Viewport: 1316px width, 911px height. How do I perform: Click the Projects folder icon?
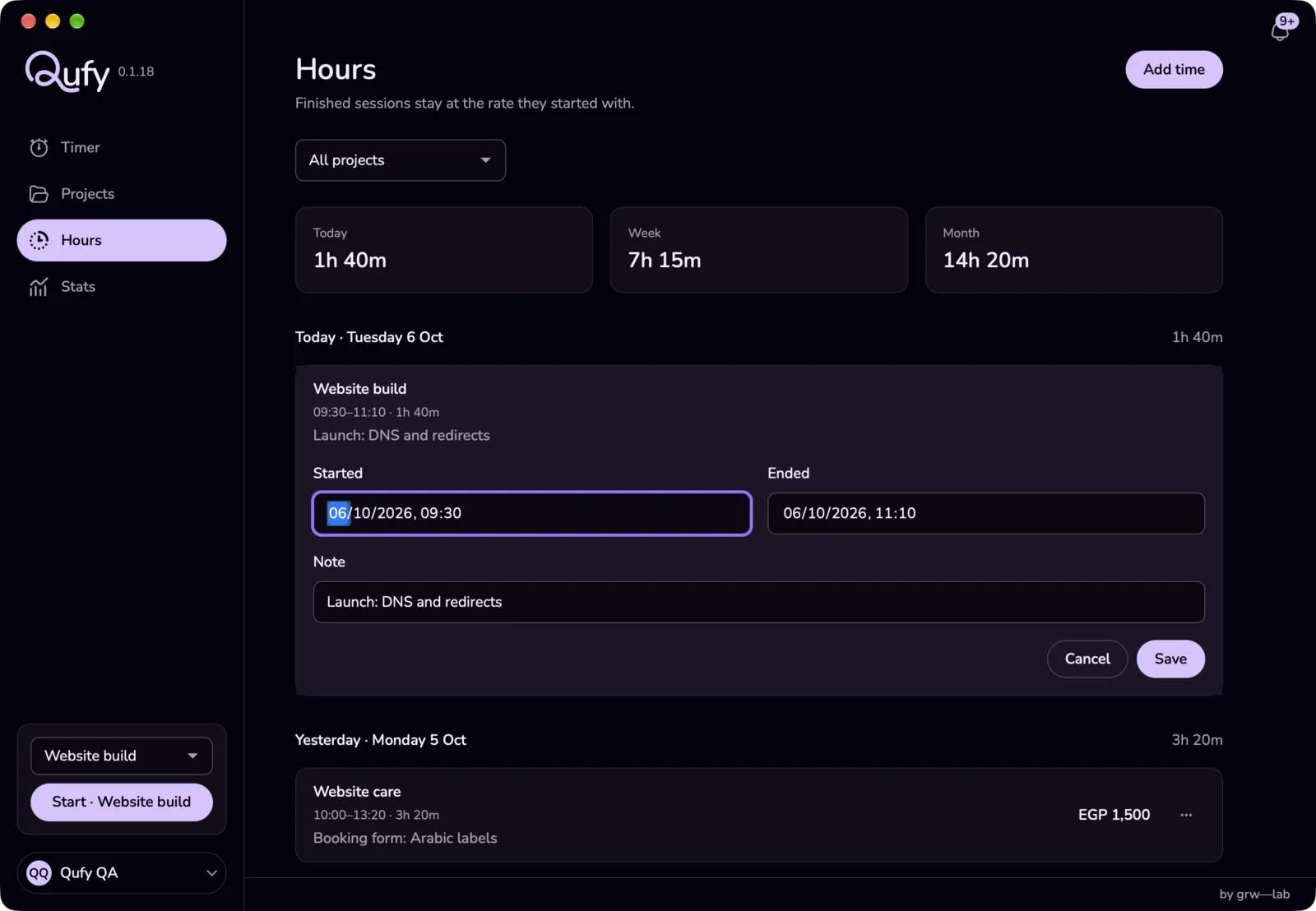(x=39, y=194)
